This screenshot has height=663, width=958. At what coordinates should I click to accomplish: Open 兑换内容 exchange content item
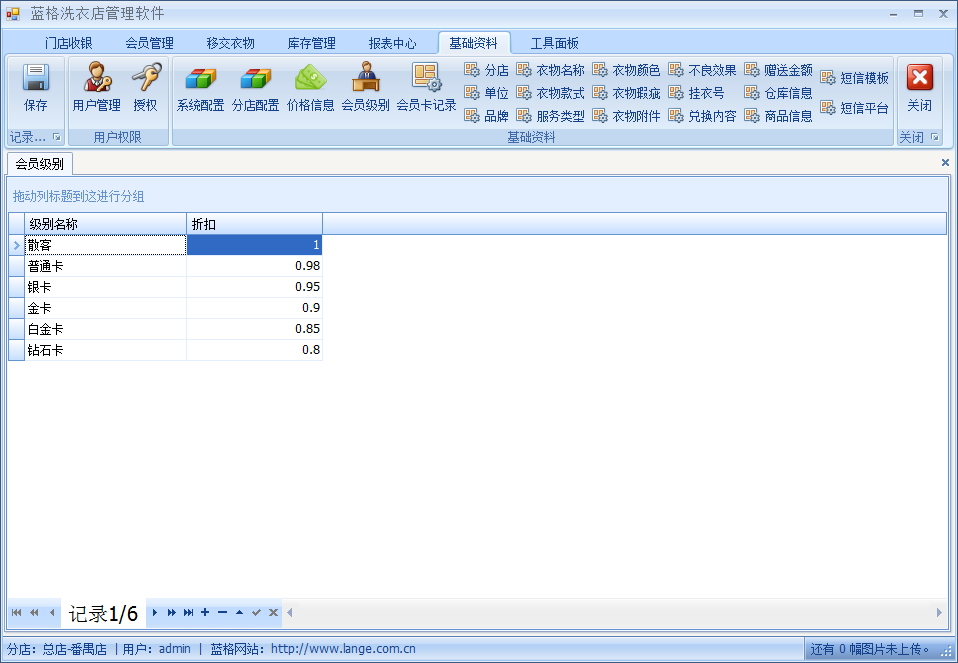(702, 115)
